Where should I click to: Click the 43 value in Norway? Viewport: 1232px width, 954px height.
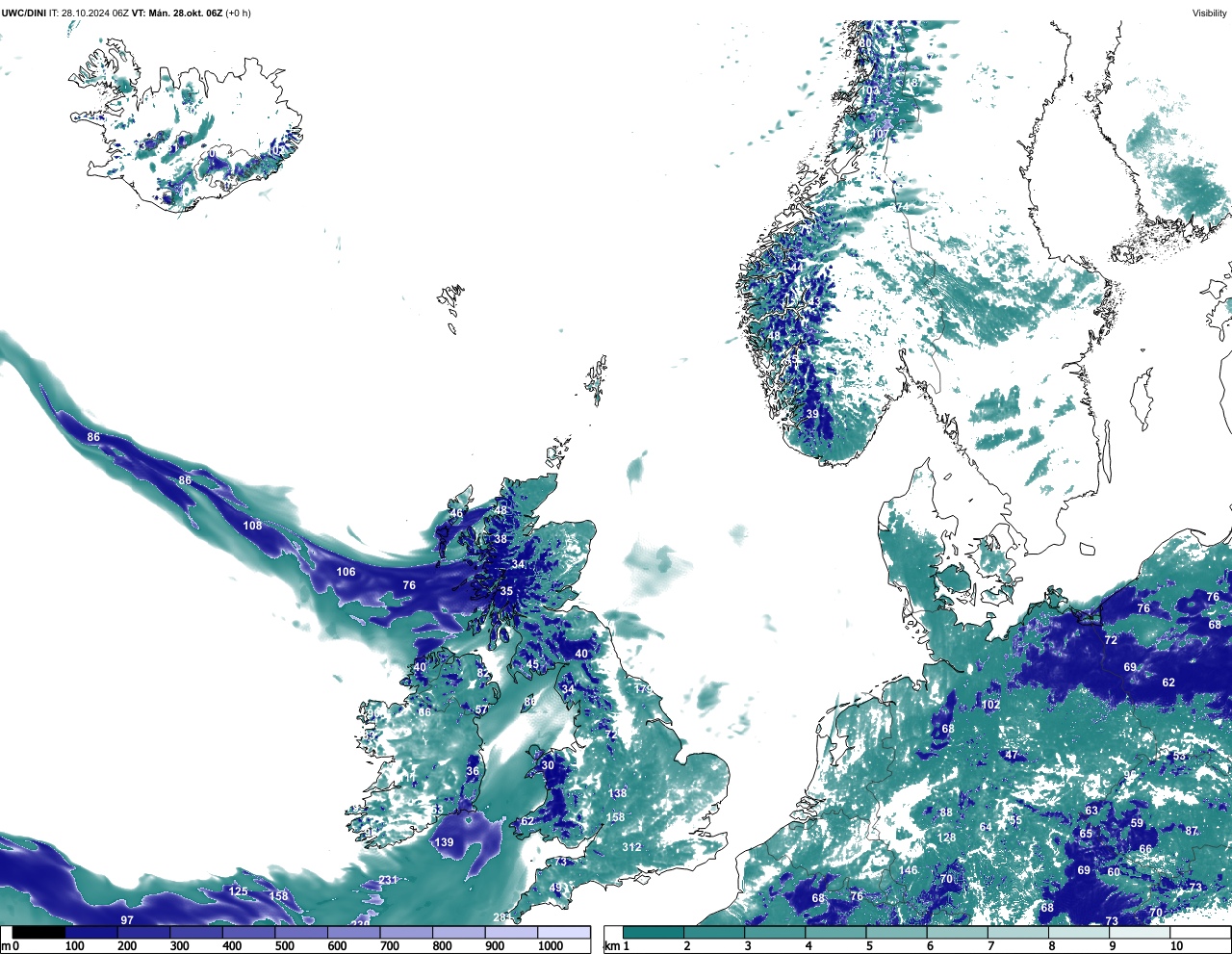point(814,302)
